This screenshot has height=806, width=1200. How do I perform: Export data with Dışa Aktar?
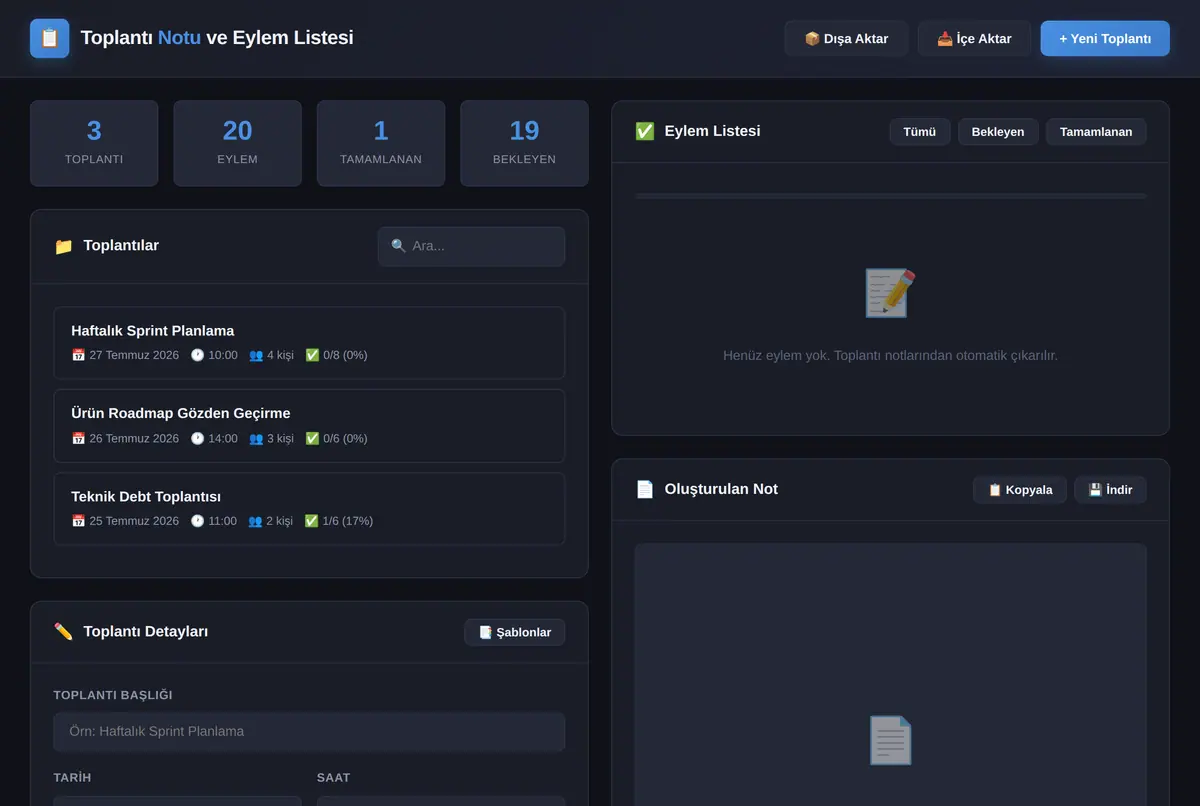(x=846, y=39)
